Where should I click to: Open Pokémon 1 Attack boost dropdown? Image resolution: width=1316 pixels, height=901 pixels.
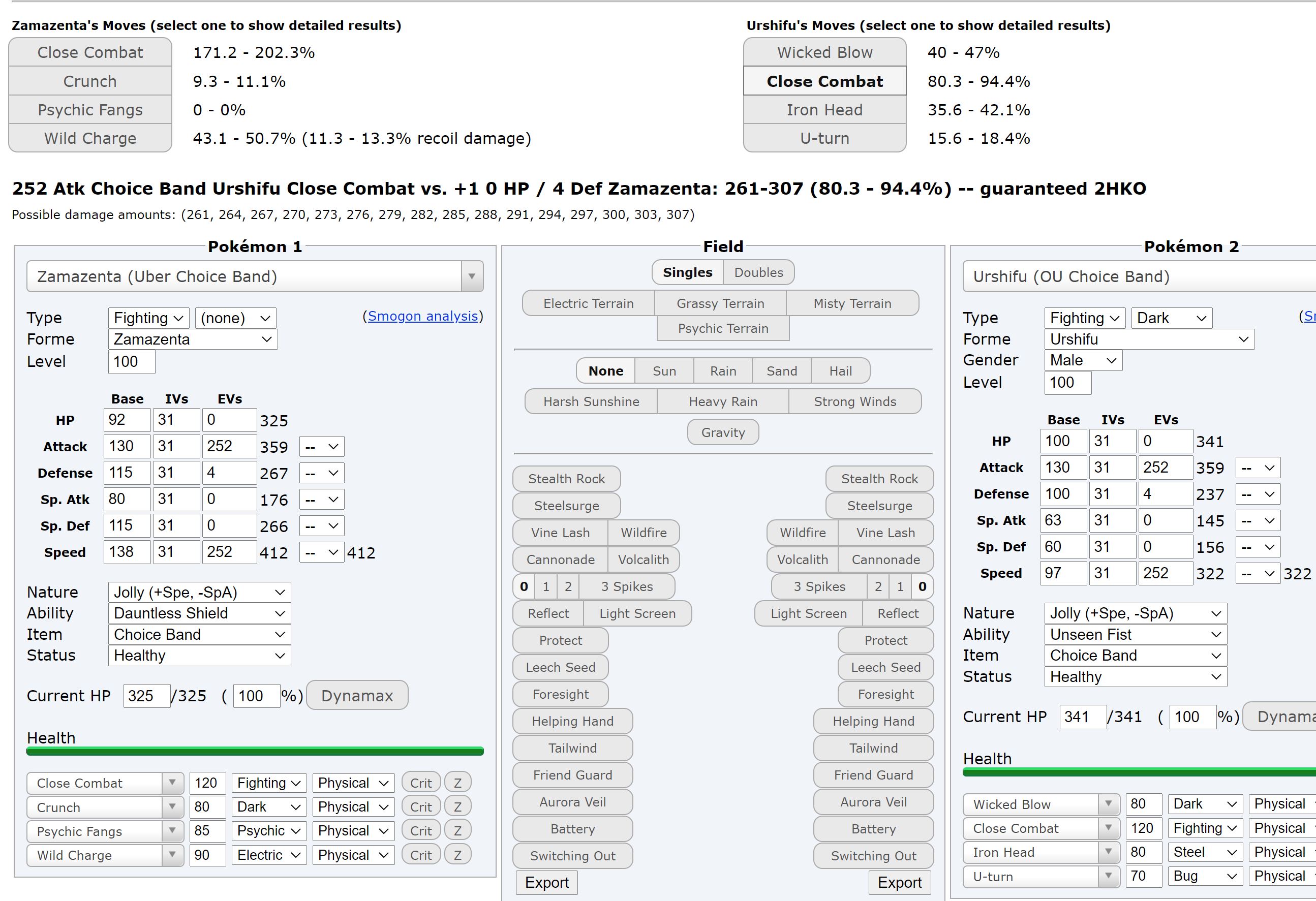(322, 447)
